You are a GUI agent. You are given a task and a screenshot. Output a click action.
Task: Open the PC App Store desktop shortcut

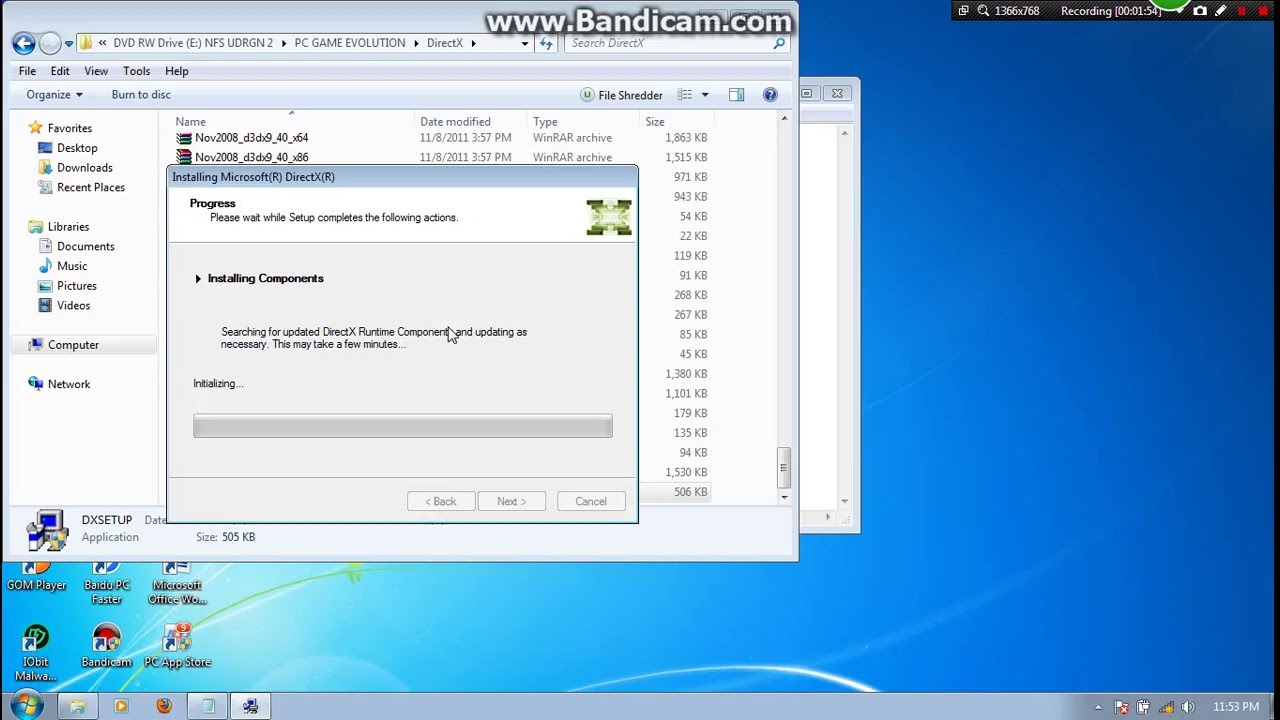[x=177, y=646]
